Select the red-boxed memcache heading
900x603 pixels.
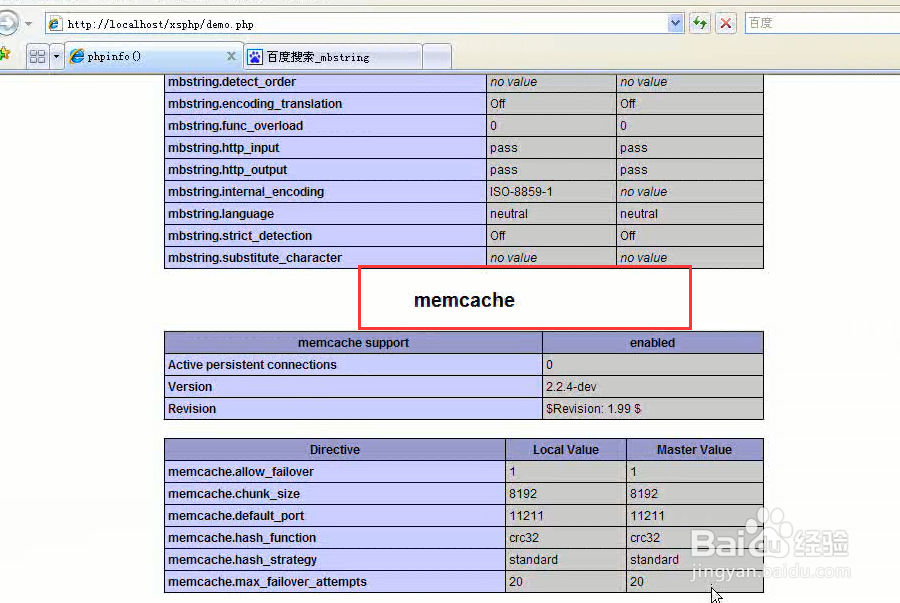464,299
